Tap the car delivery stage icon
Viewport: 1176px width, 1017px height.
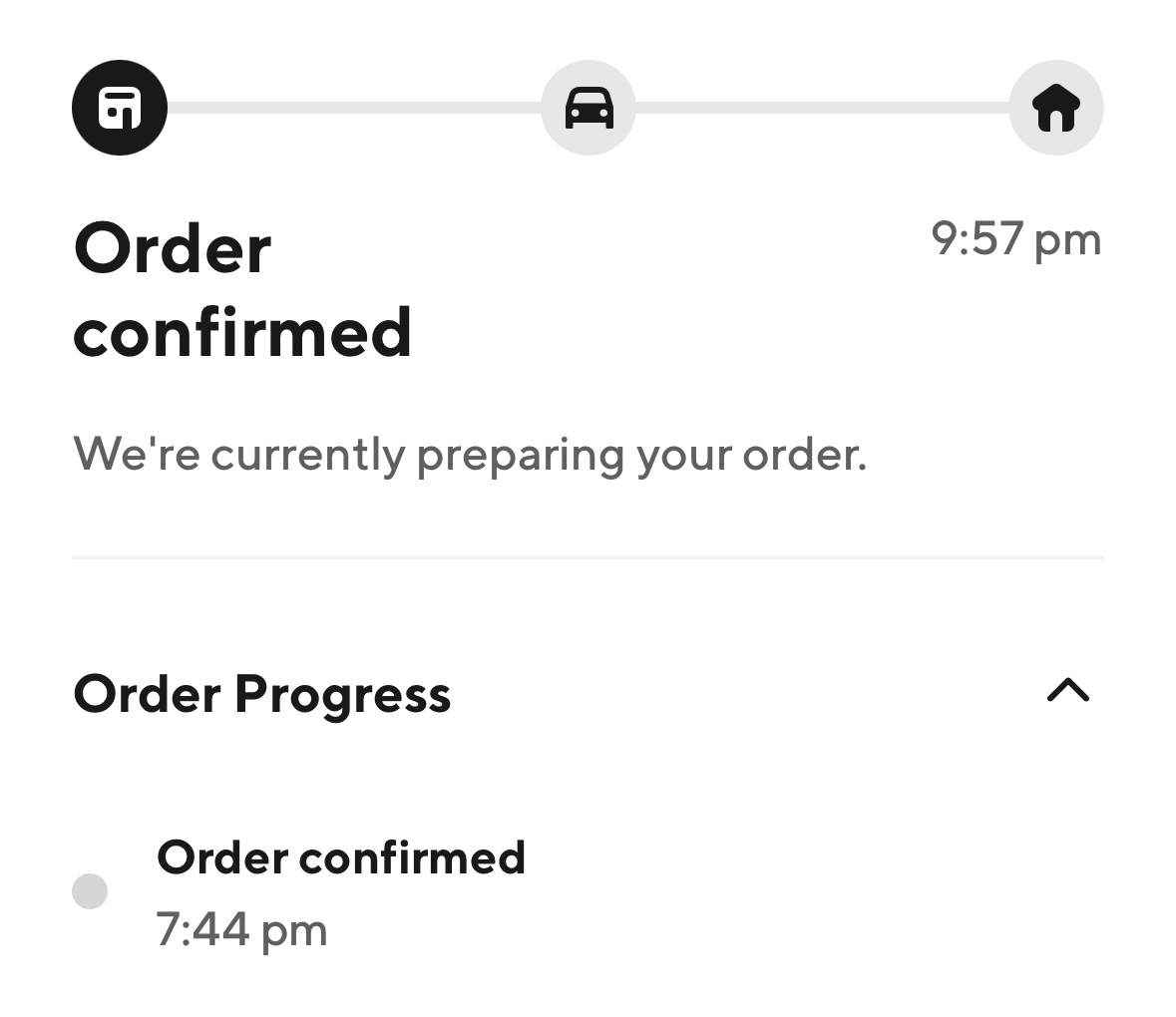(x=588, y=108)
